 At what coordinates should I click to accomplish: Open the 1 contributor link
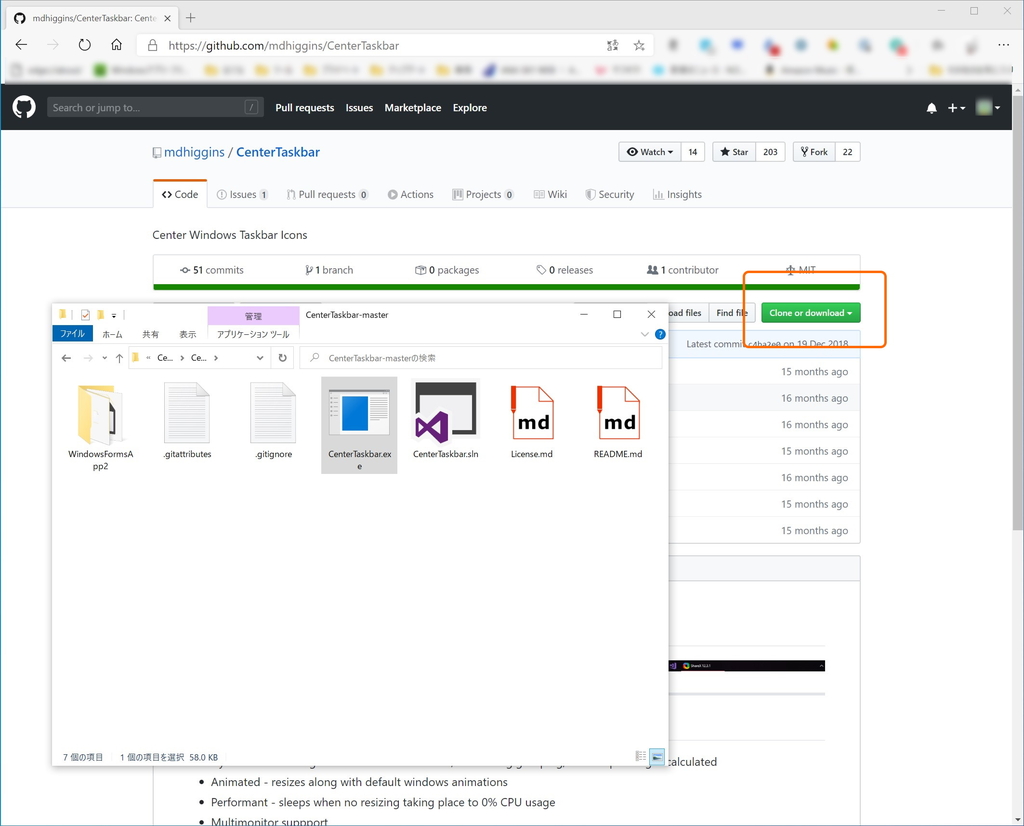pyautogui.click(x=682, y=270)
